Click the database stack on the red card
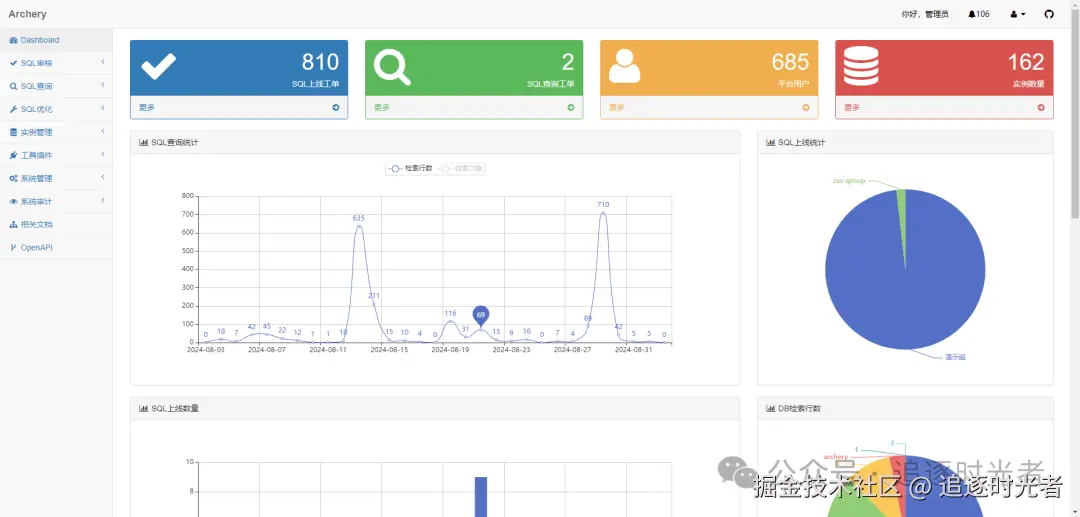The height and width of the screenshot is (517, 1080). point(861,67)
